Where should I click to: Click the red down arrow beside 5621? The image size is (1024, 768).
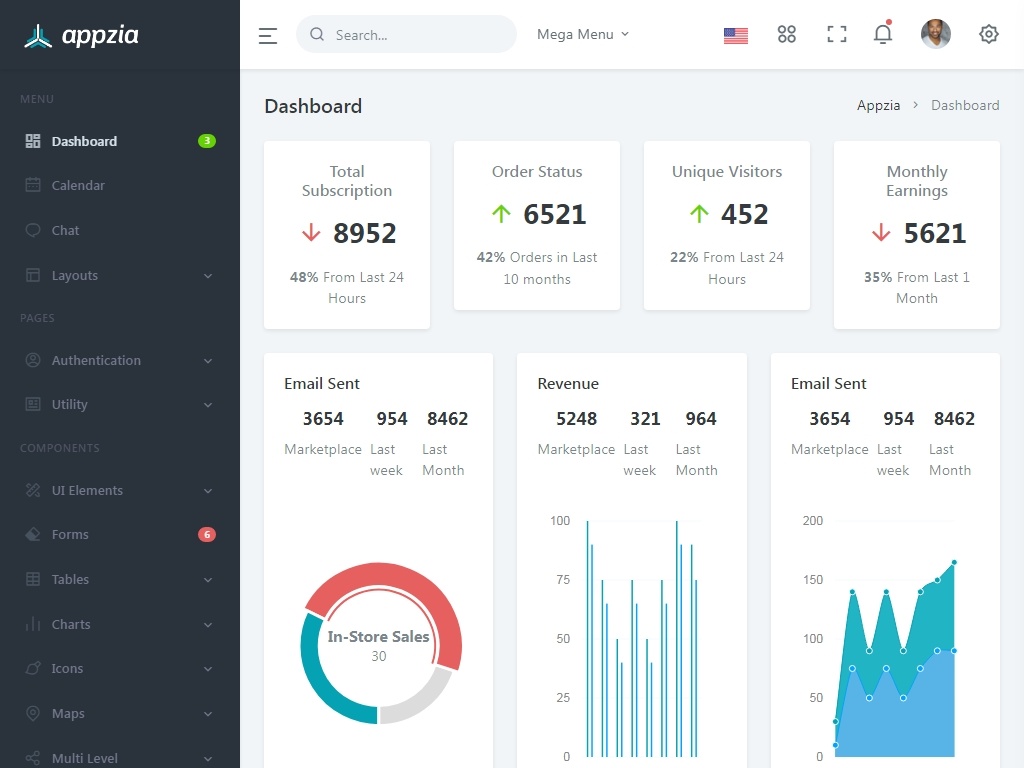(x=881, y=232)
